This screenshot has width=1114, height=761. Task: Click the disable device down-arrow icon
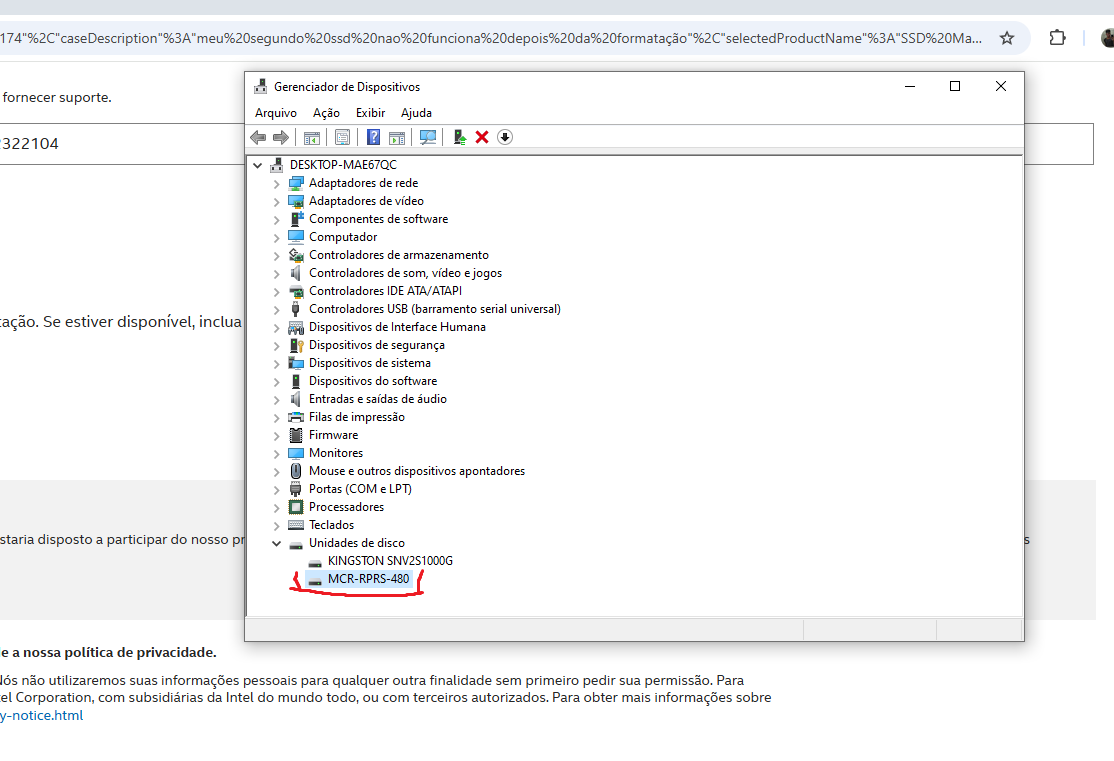tap(504, 137)
